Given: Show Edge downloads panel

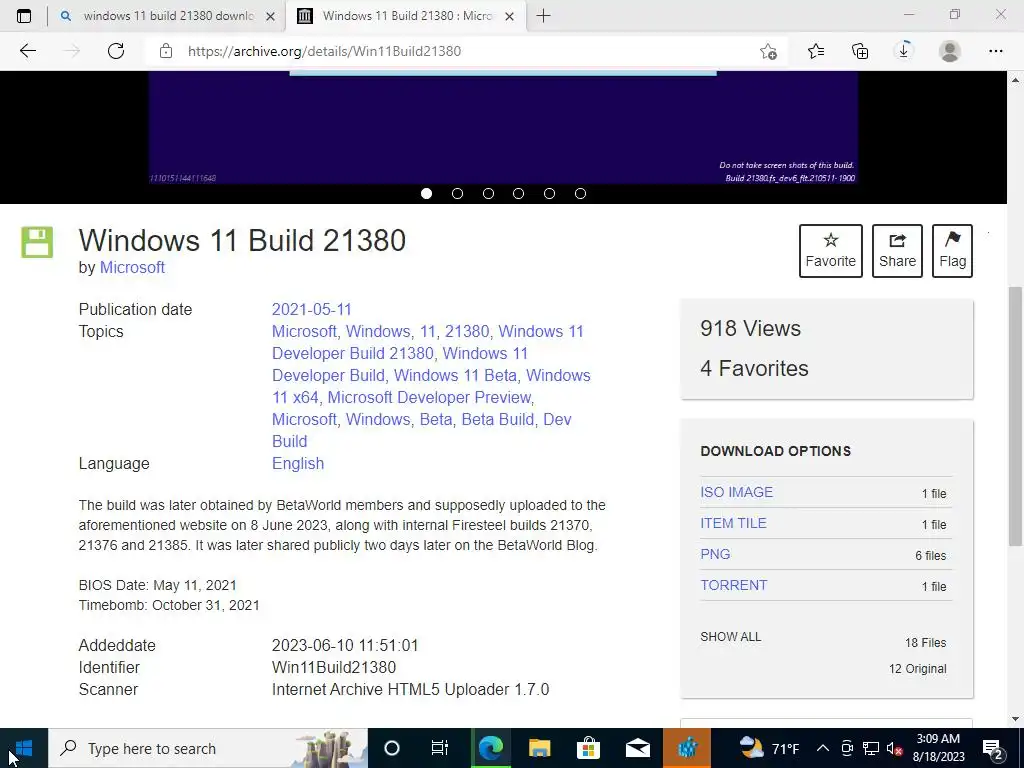Looking at the screenshot, I should coord(904,51).
